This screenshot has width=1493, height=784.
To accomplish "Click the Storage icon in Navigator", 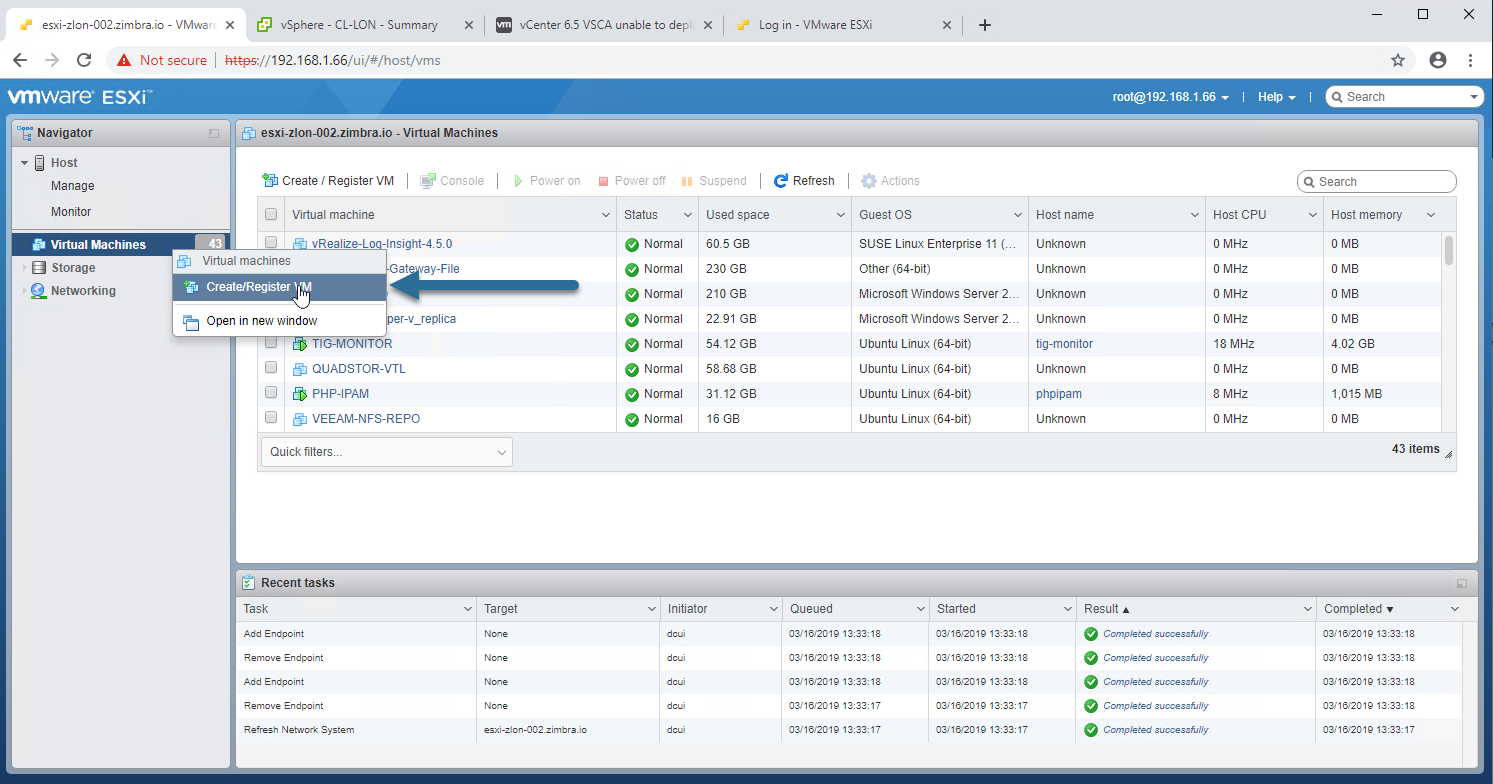I will click(x=39, y=268).
